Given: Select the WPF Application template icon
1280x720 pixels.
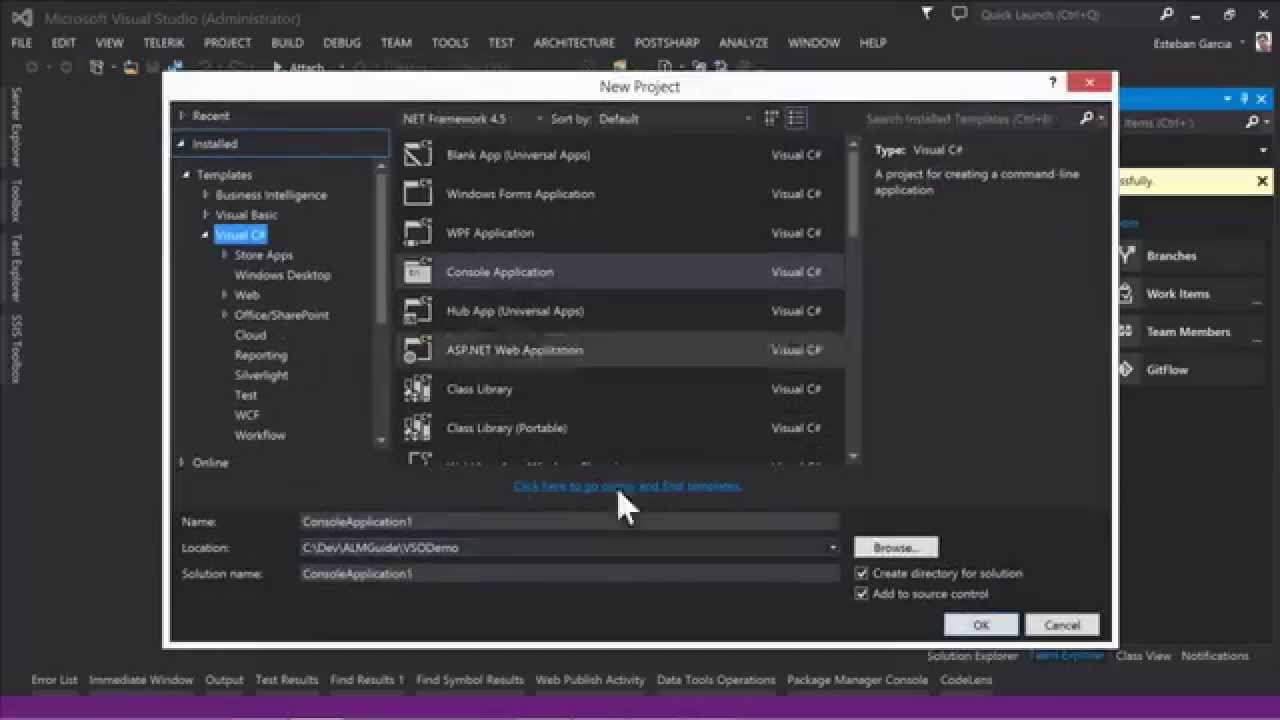Looking at the screenshot, I should tap(417, 233).
